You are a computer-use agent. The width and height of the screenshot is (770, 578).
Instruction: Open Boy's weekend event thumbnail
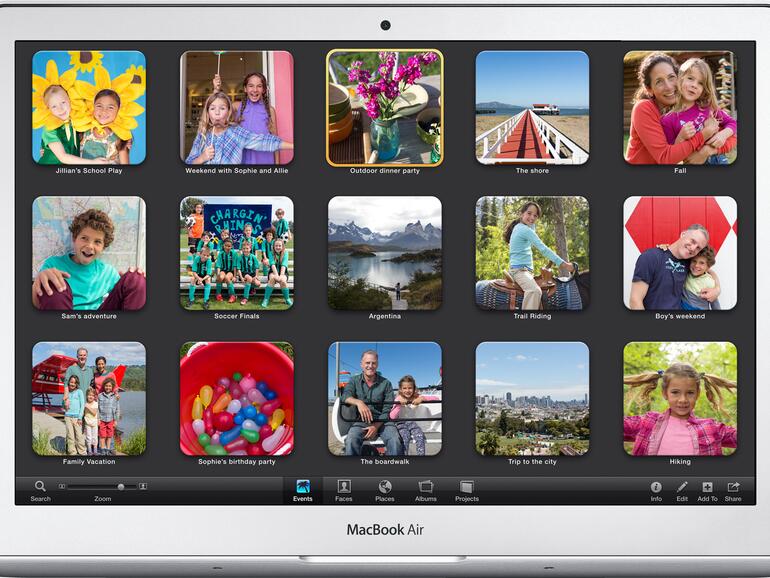click(x=680, y=253)
